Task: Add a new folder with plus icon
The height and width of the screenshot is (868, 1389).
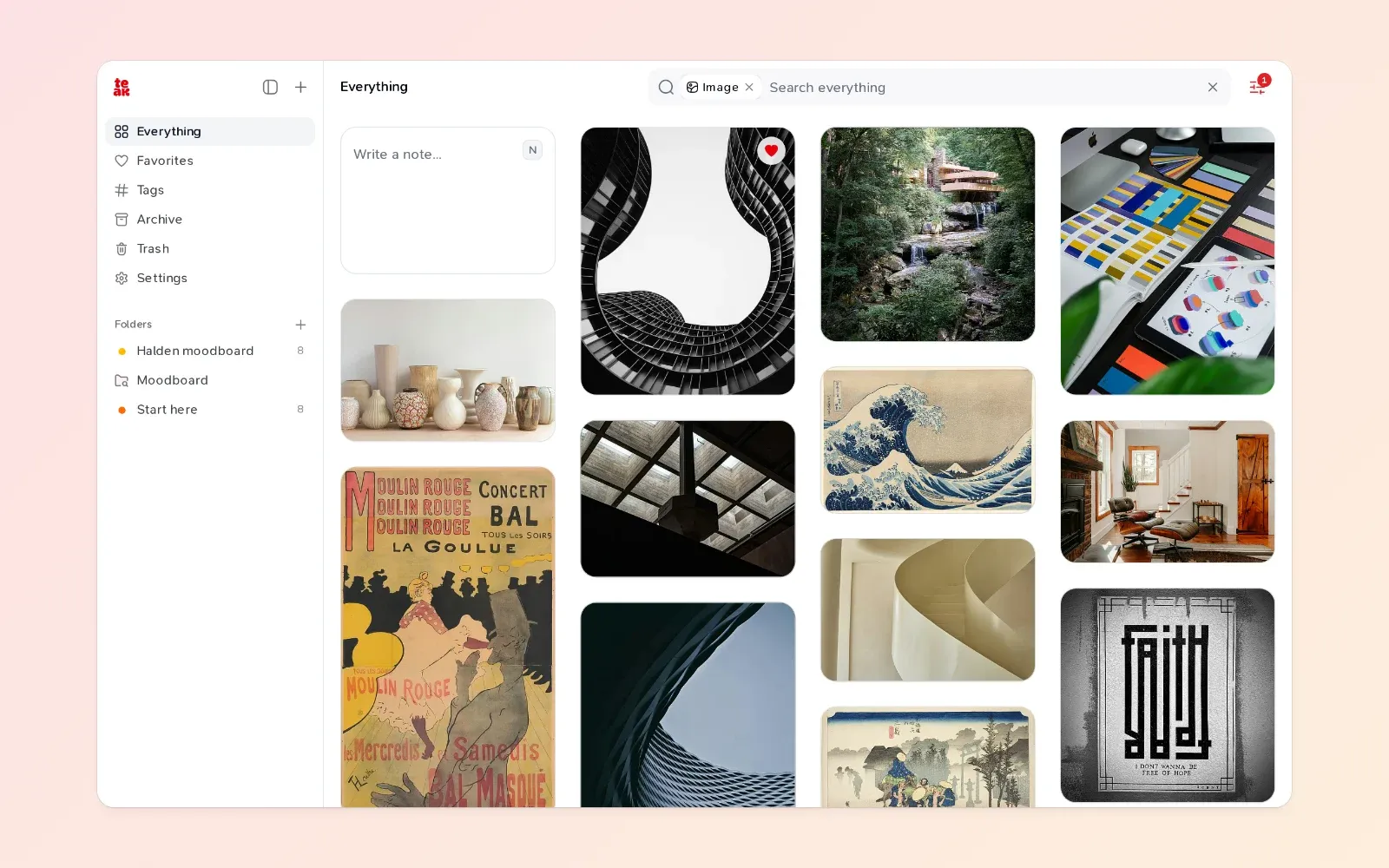Action: coord(300,325)
